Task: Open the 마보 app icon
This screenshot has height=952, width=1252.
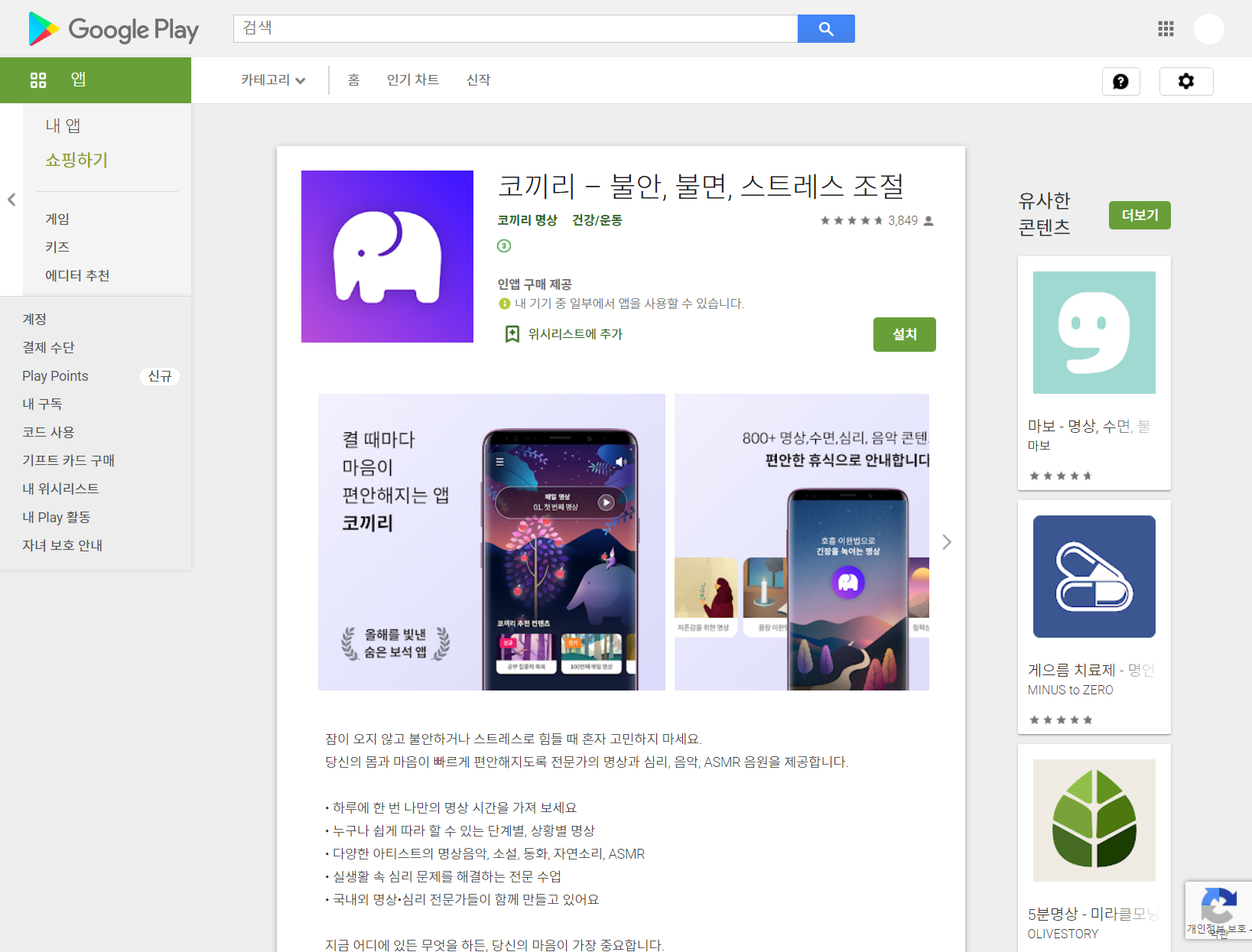Action: [x=1094, y=333]
